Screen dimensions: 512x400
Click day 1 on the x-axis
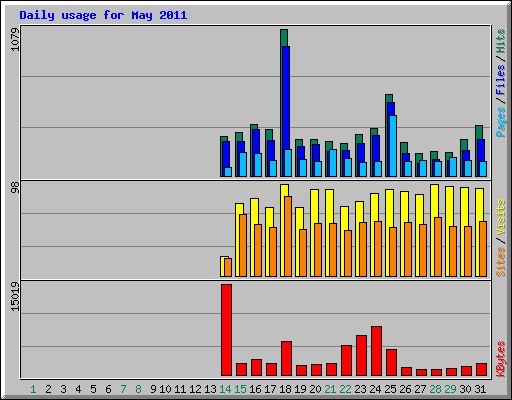(x=33, y=389)
